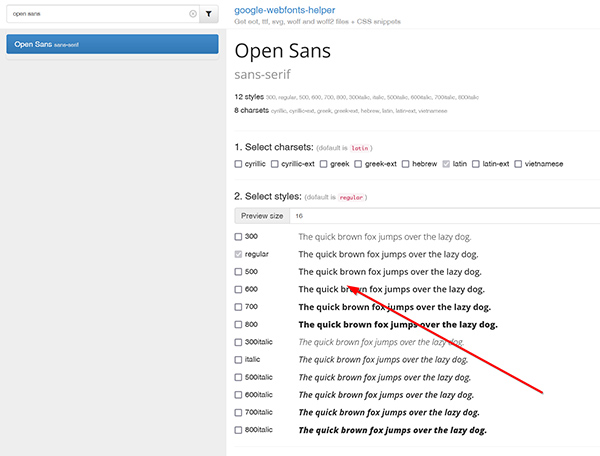
Task: Click the filter funnel icon
Action: click(x=208, y=15)
